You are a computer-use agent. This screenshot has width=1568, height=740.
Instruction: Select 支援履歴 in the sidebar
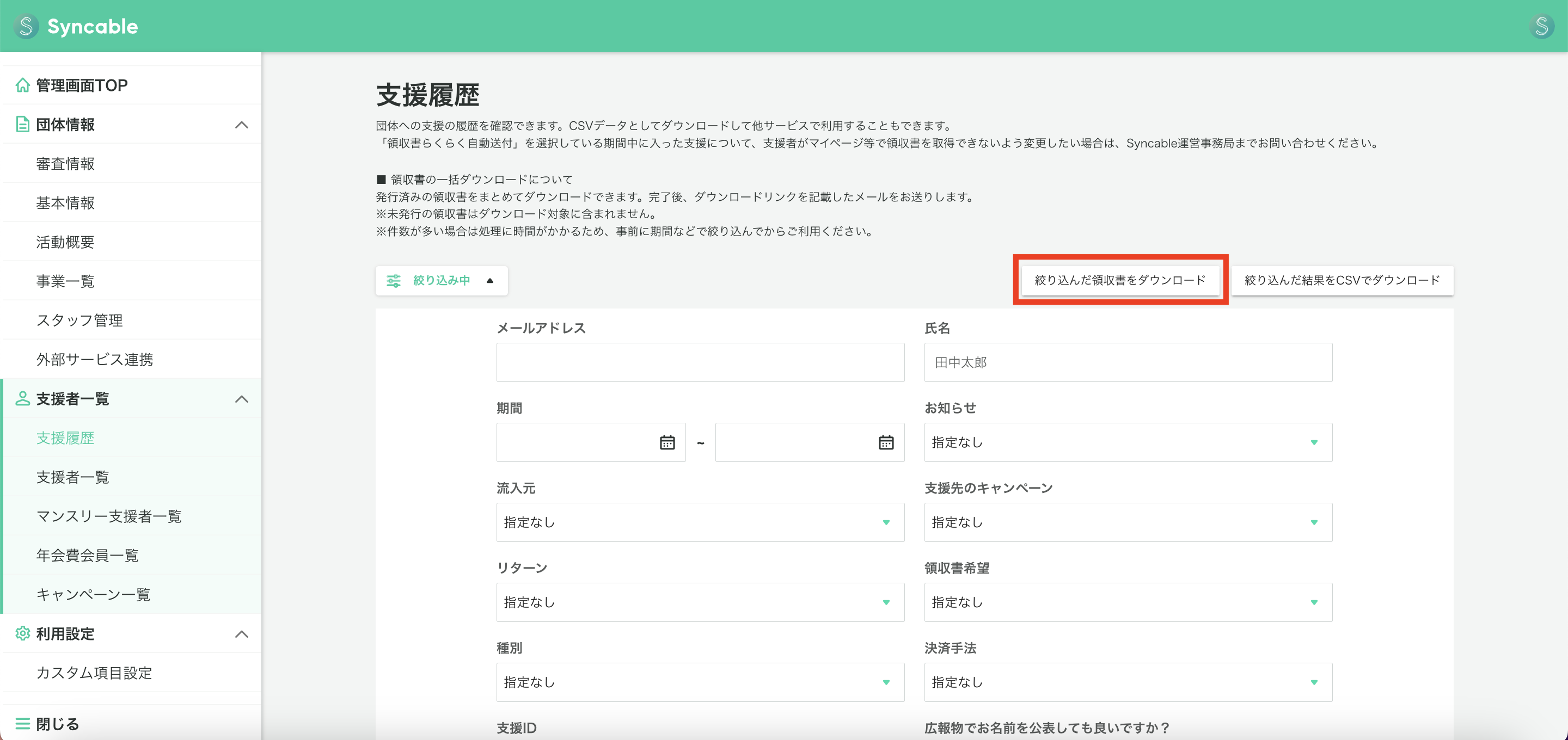pyautogui.click(x=65, y=437)
